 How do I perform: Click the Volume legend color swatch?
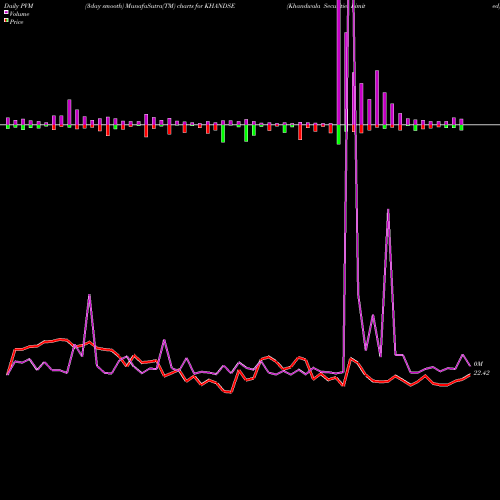(6, 13)
